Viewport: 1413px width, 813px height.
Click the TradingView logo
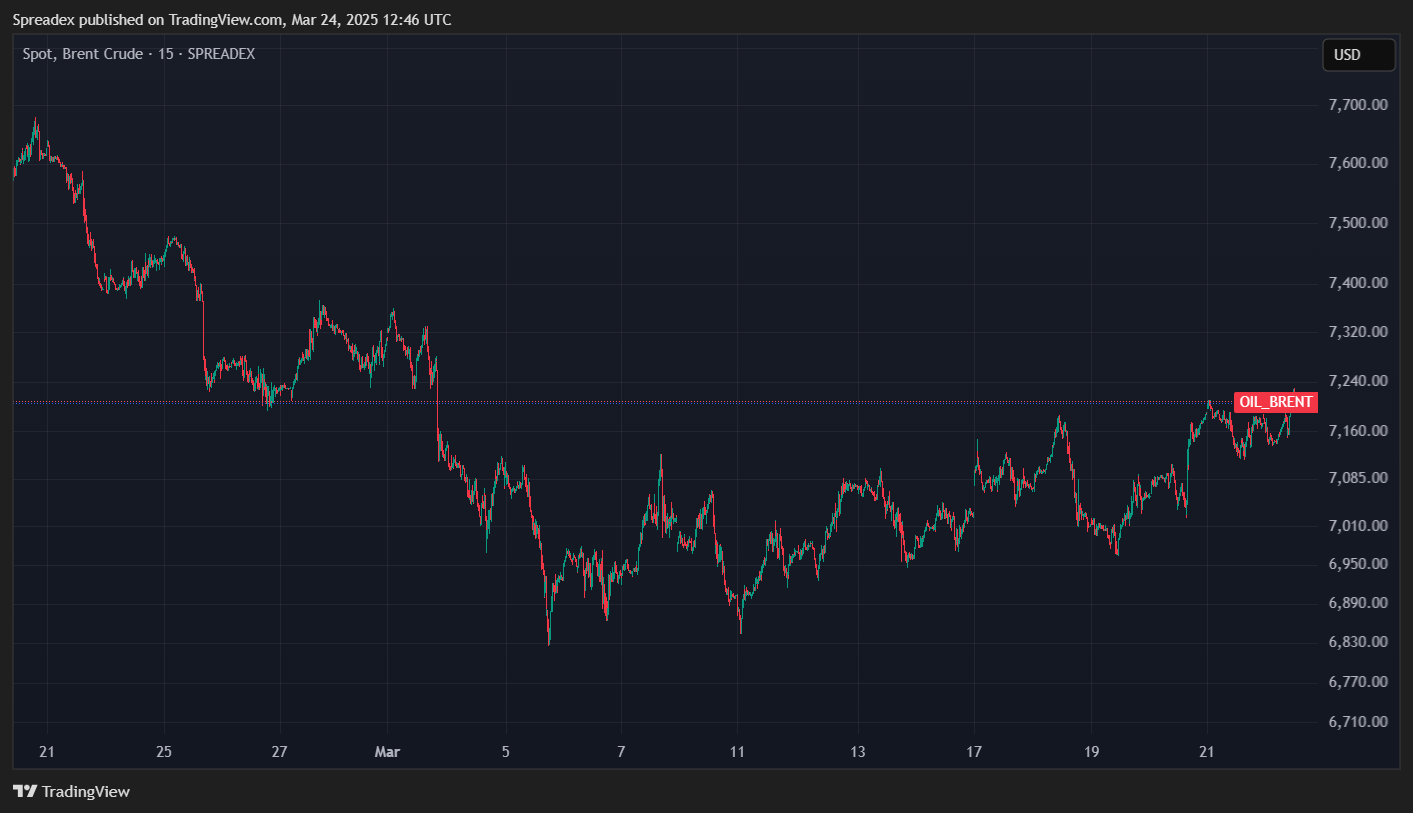(x=71, y=791)
